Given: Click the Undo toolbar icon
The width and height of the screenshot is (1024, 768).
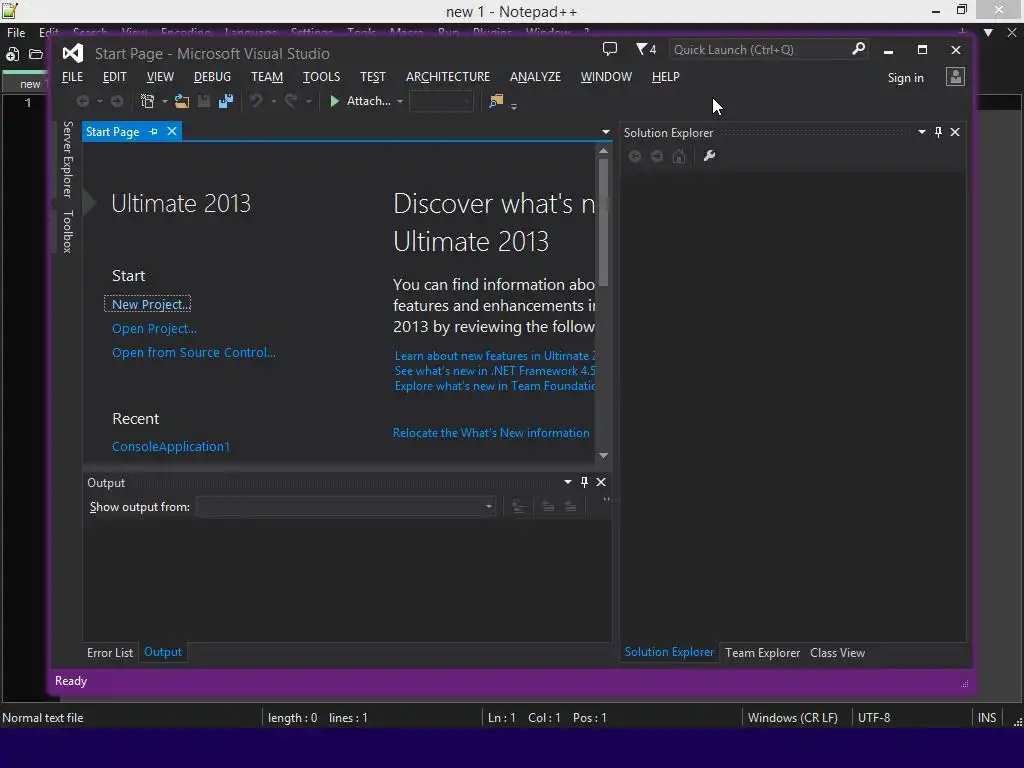Looking at the screenshot, I should (256, 101).
